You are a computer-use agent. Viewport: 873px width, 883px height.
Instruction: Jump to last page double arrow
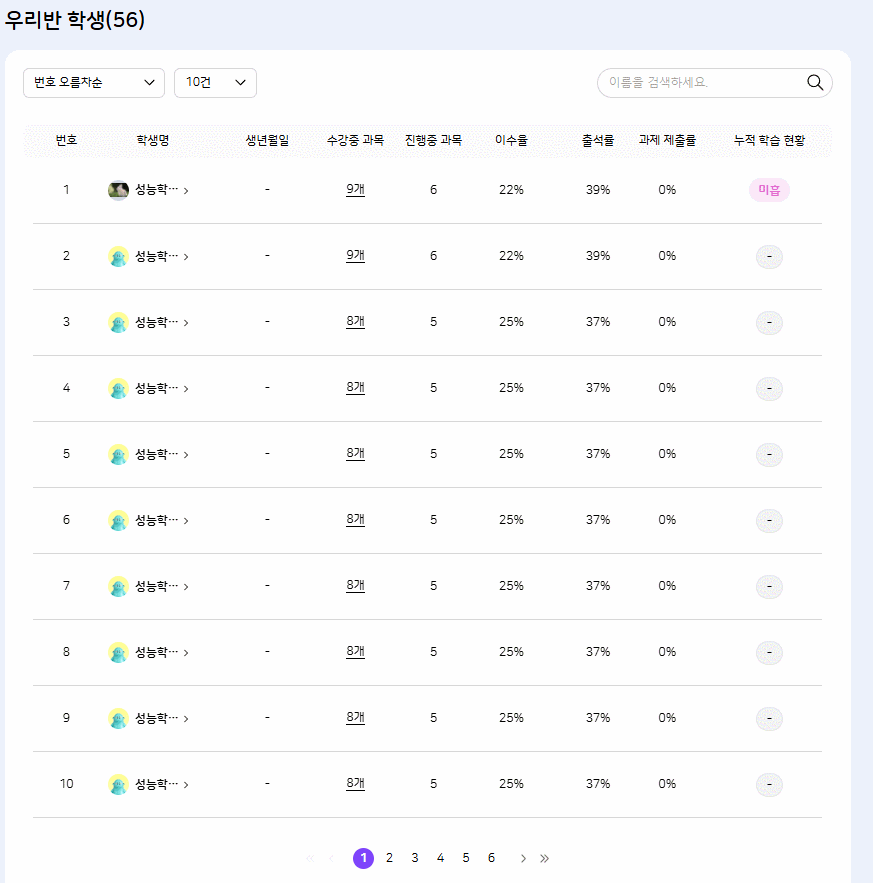point(544,858)
